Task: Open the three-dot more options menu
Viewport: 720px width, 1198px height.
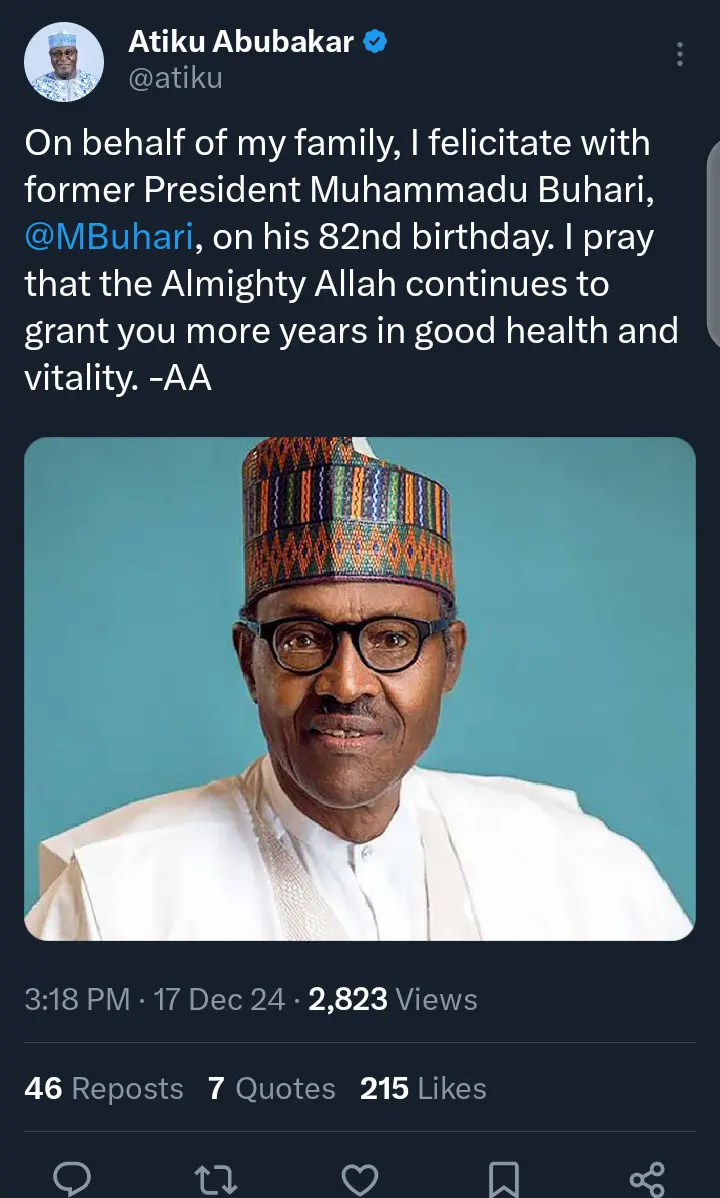Action: tap(680, 54)
